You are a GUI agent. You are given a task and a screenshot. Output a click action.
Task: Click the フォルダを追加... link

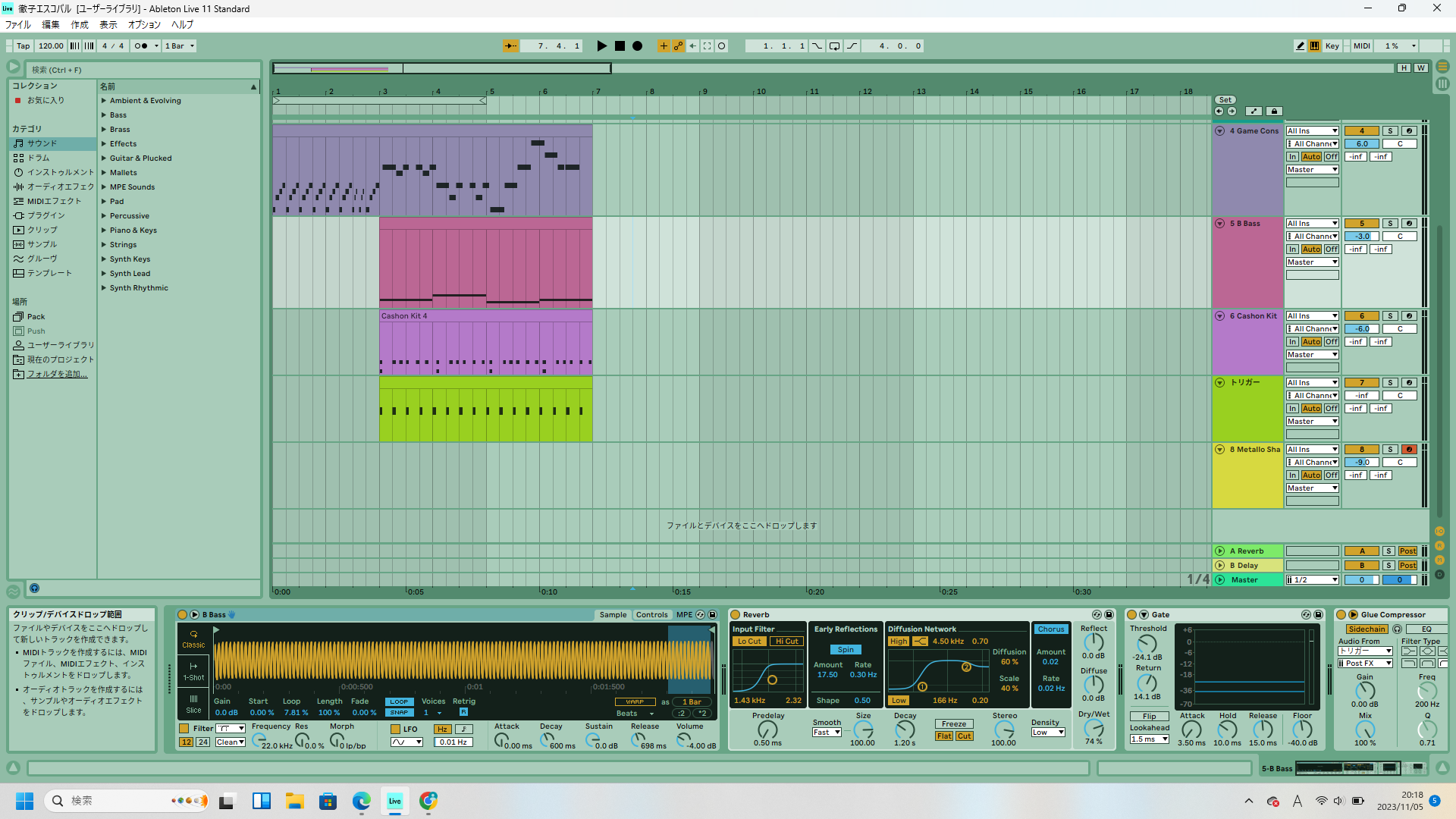pyautogui.click(x=57, y=375)
